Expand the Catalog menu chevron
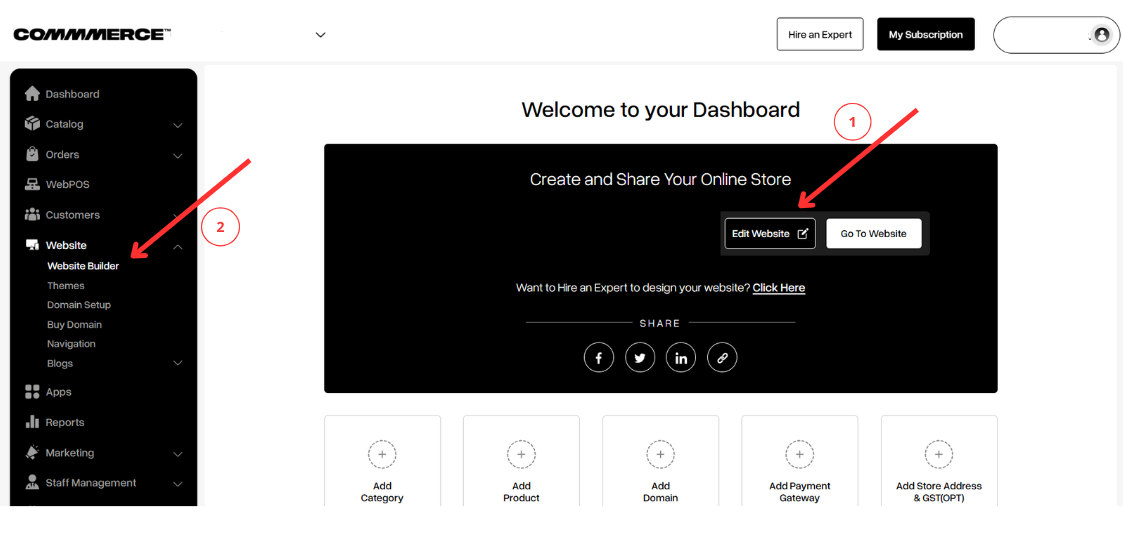Image resolution: width=1123 pixels, height=536 pixels. click(178, 125)
